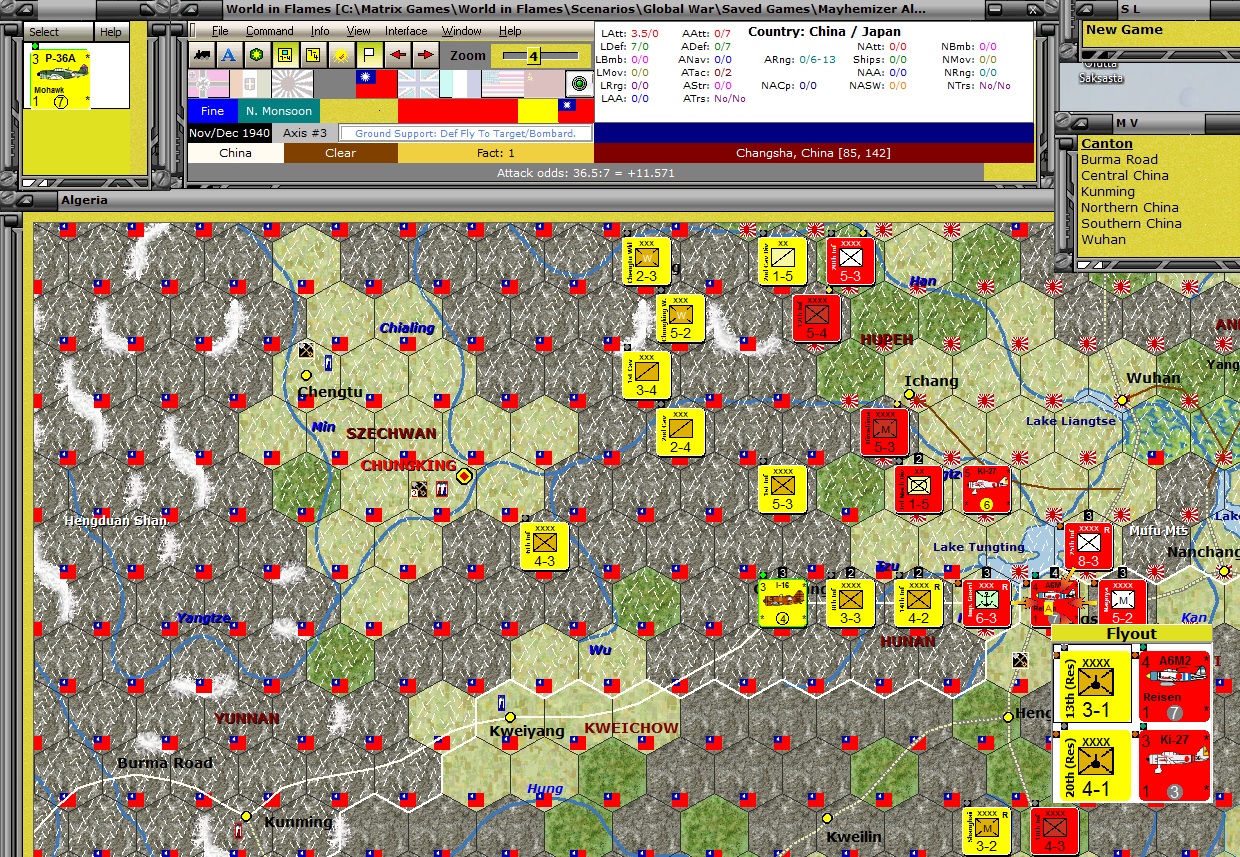The image size is (1240, 857).
Task: Jump to Kunming in the map views list
Action: (1108, 191)
